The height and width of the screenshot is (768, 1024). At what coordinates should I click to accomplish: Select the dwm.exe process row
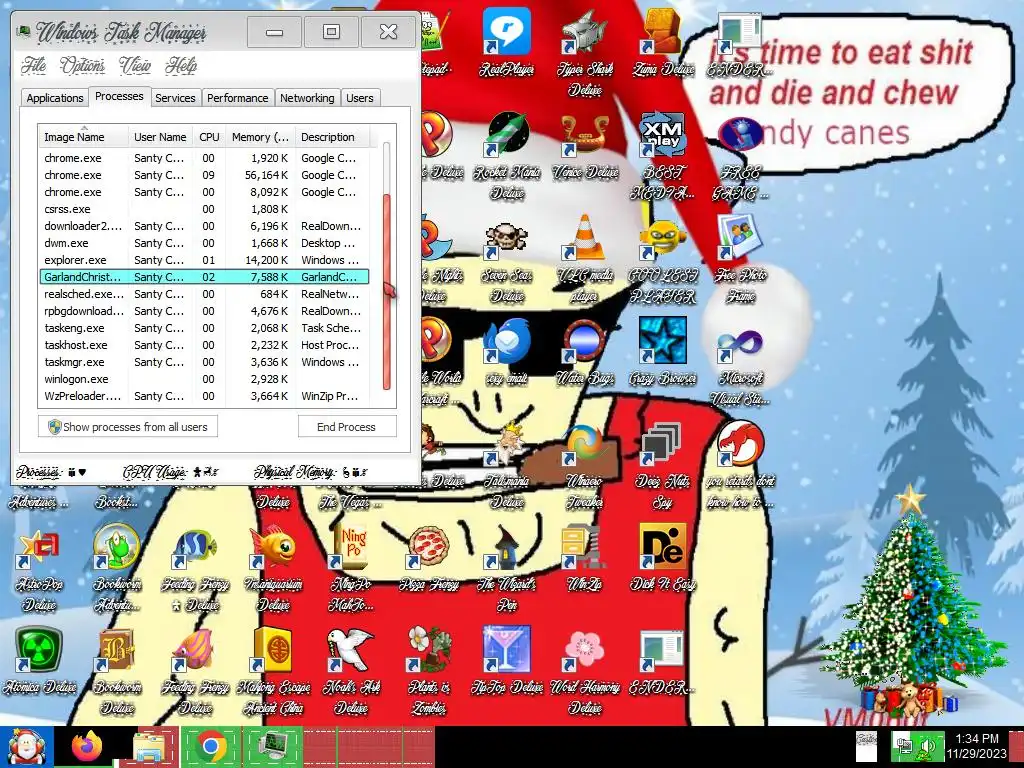[x=204, y=243]
